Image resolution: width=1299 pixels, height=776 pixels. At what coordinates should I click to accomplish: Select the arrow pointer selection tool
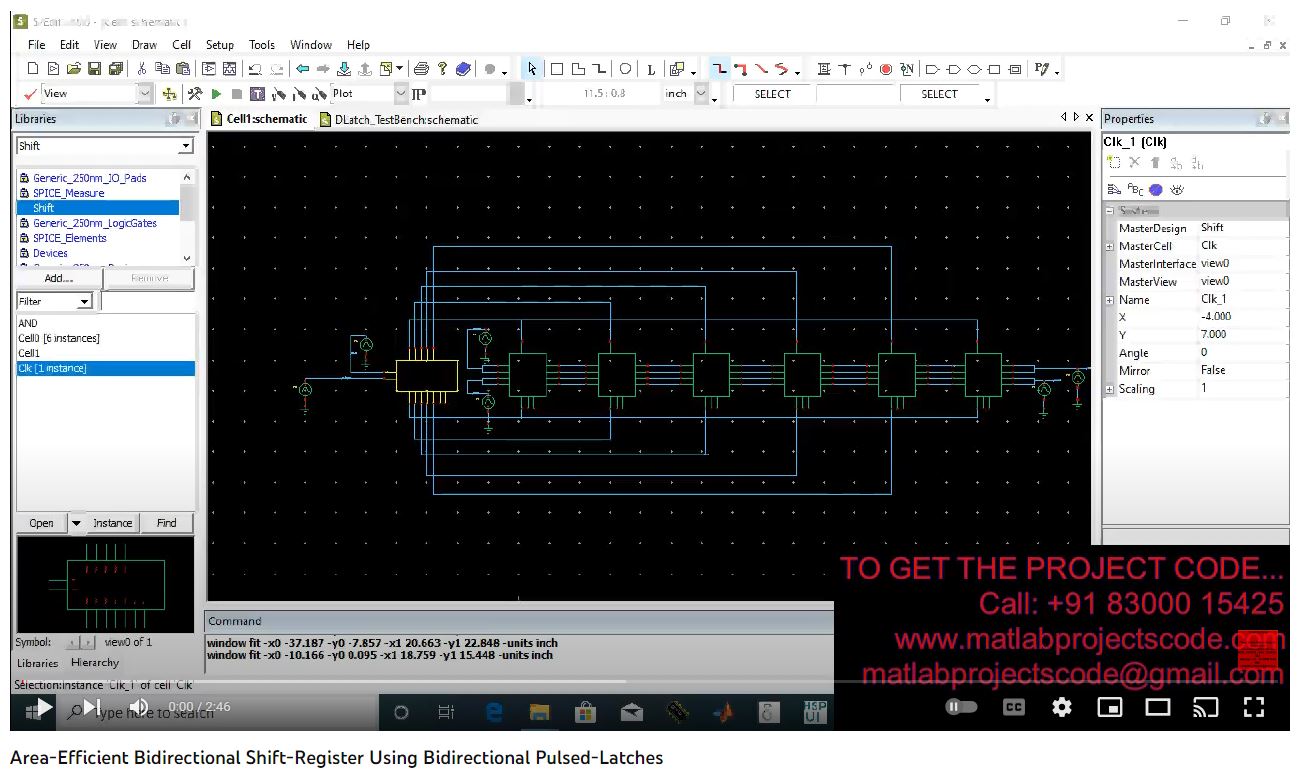531,69
